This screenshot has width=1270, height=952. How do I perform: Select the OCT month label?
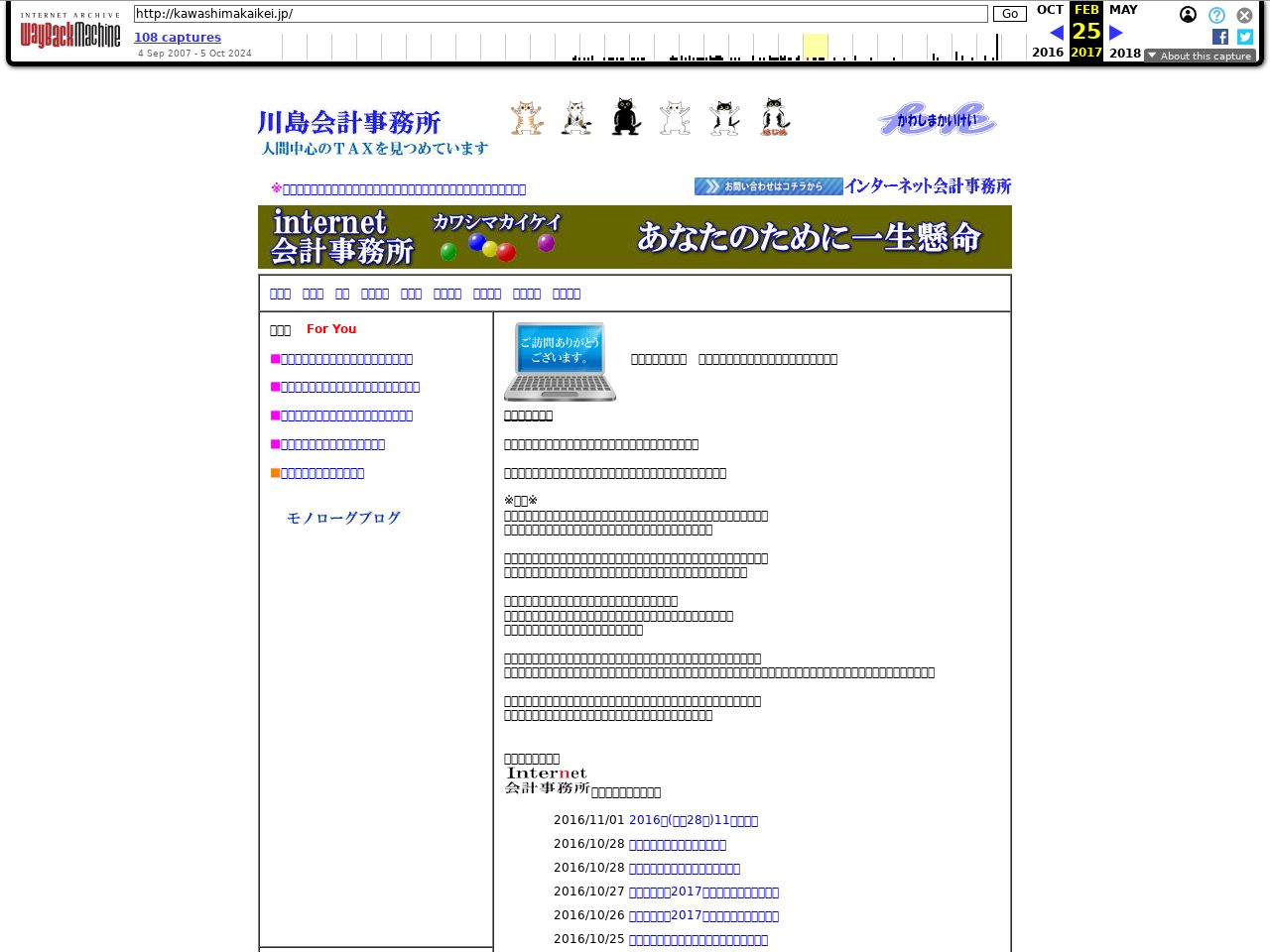pyautogui.click(x=1050, y=10)
